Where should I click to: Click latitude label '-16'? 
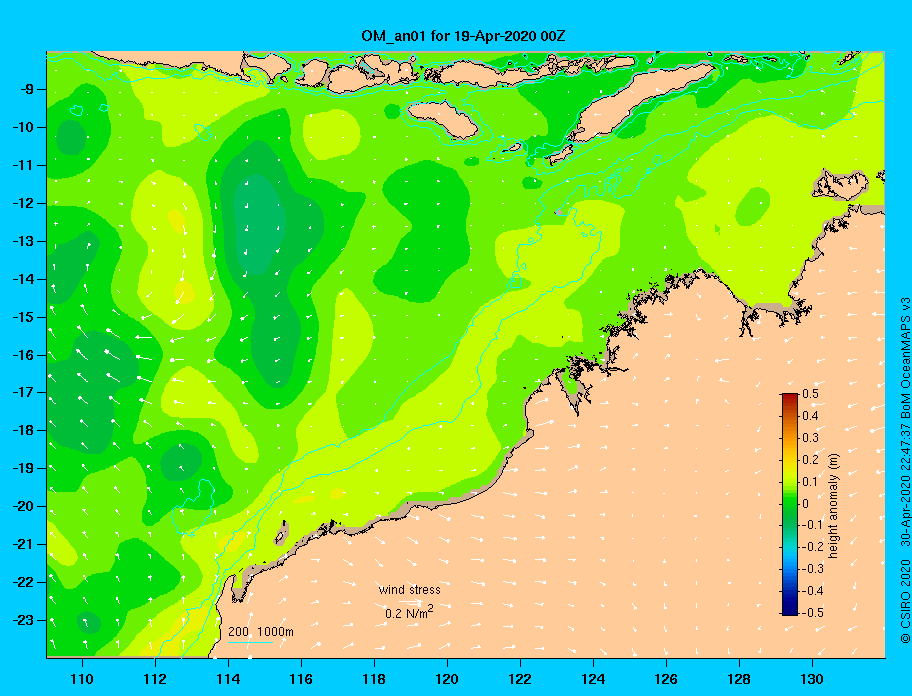click(23, 355)
